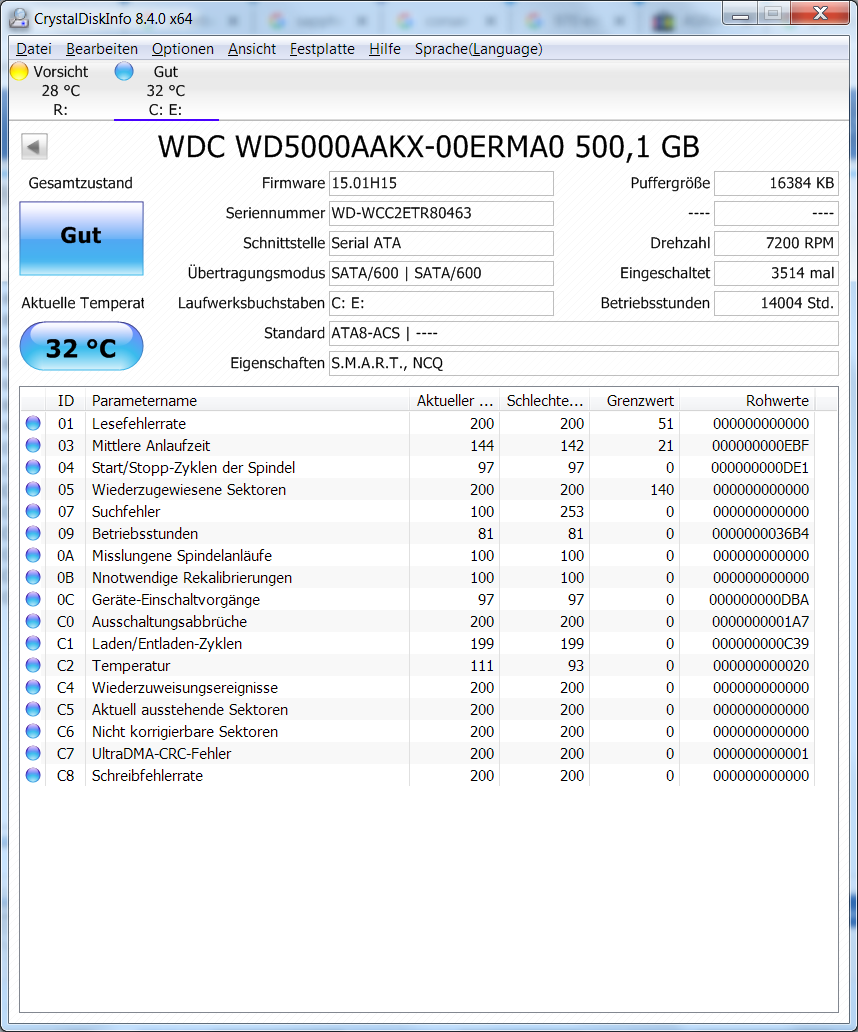Click status orb for UltraDMA-CRC-Fehler
The image size is (858, 1032).
click(33, 754)
